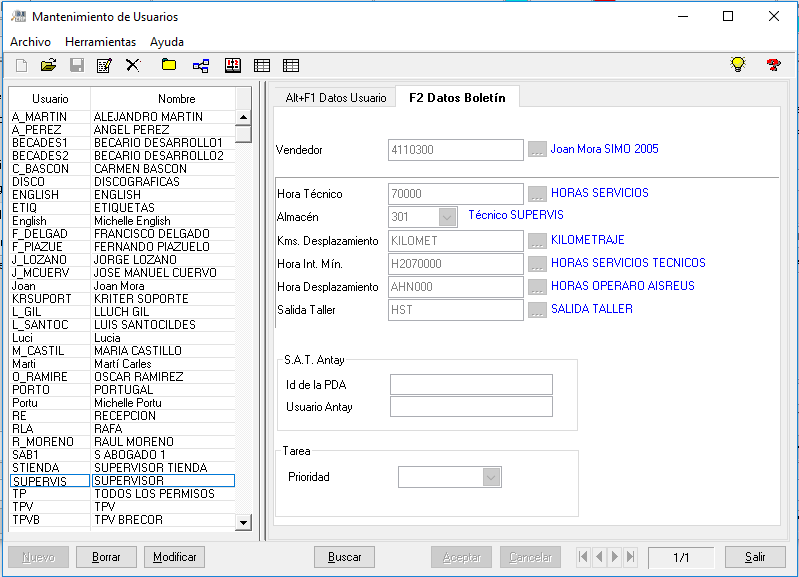Click the blue tree structure icon
799x577 pixels.
[x=201, y=65]
